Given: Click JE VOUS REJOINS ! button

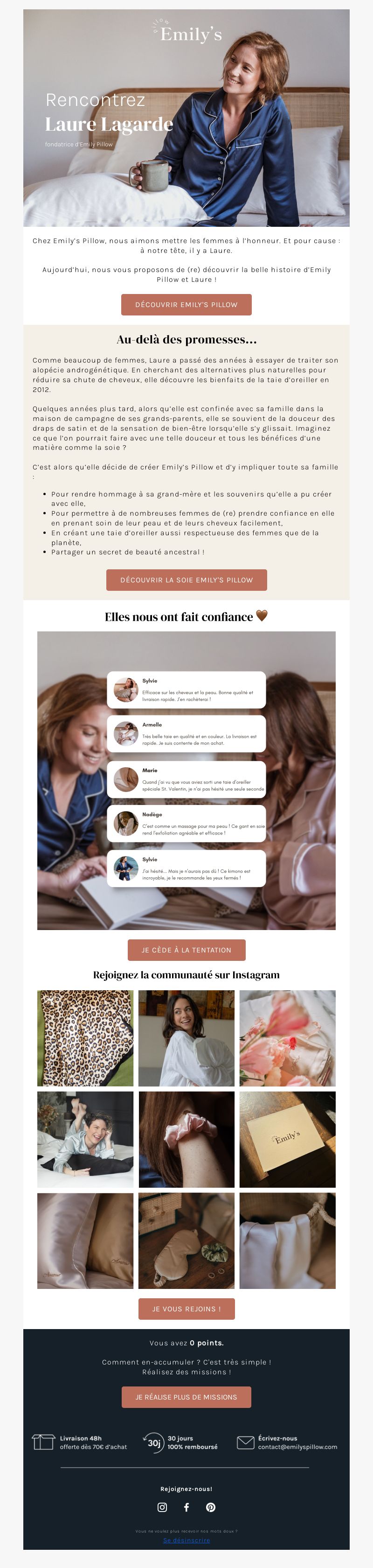Looking at the screenshot, I should (x=186, y=1309).
